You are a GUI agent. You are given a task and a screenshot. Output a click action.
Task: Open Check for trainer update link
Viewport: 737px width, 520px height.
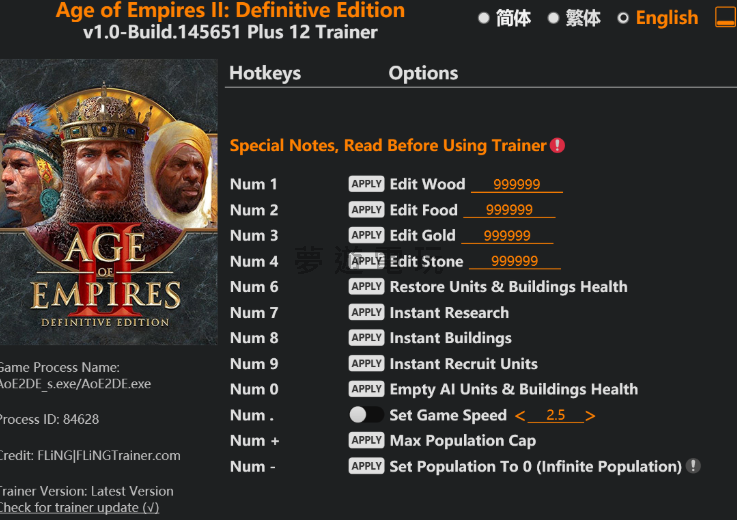(79, 508)
